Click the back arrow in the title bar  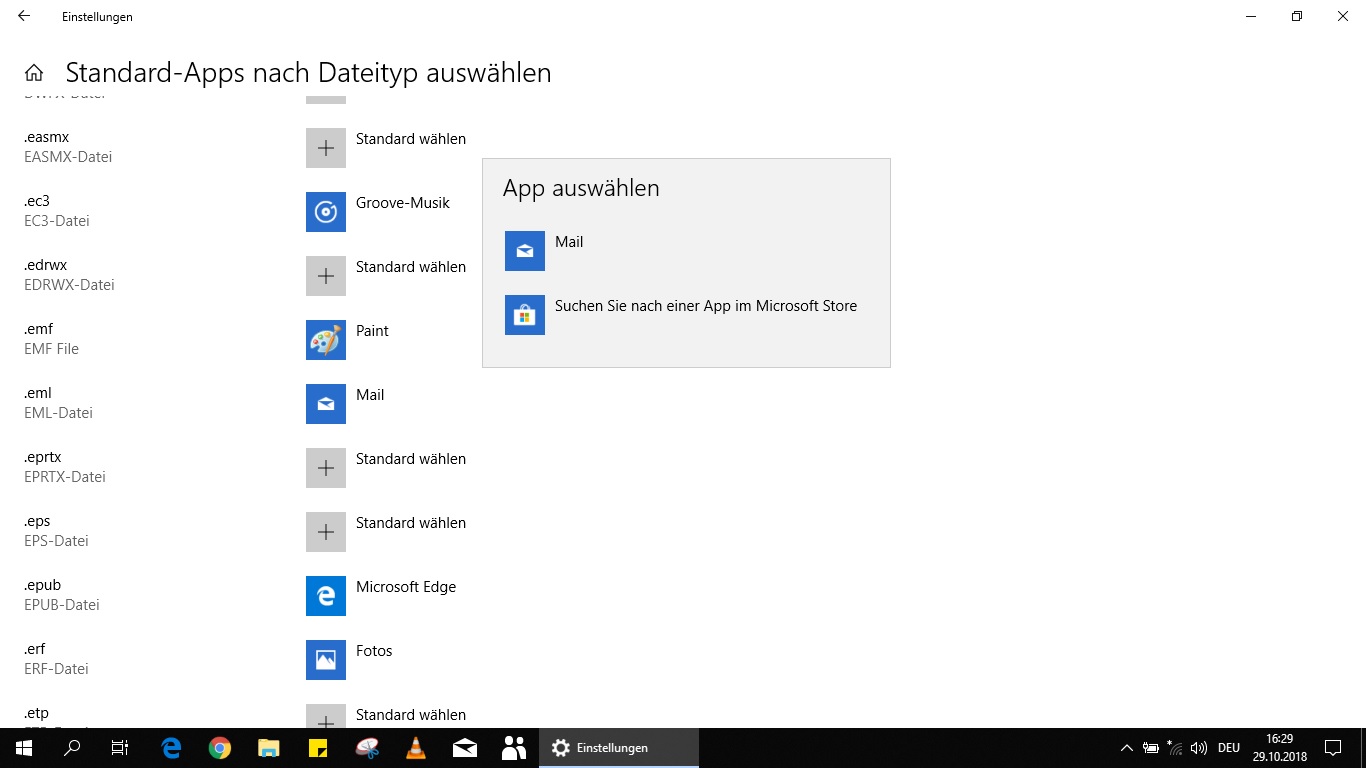24,16
